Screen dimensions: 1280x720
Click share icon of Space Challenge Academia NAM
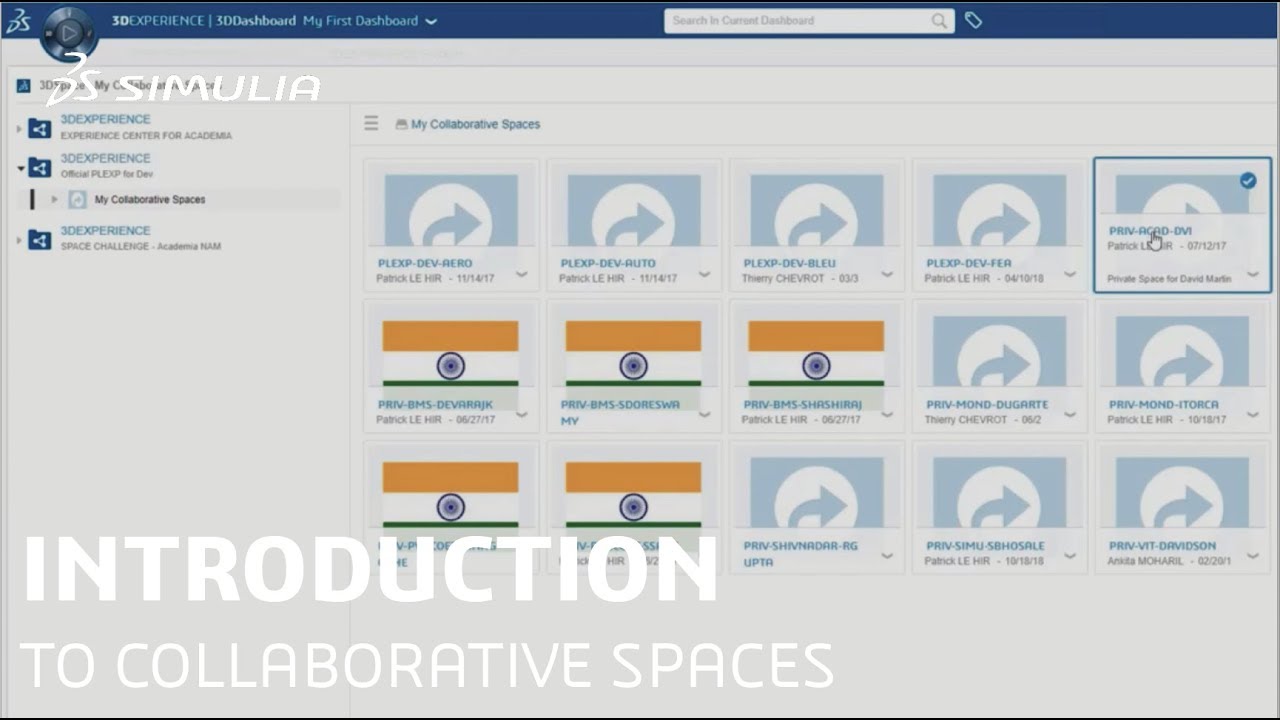pyautogui.click(x=39, y=240)
